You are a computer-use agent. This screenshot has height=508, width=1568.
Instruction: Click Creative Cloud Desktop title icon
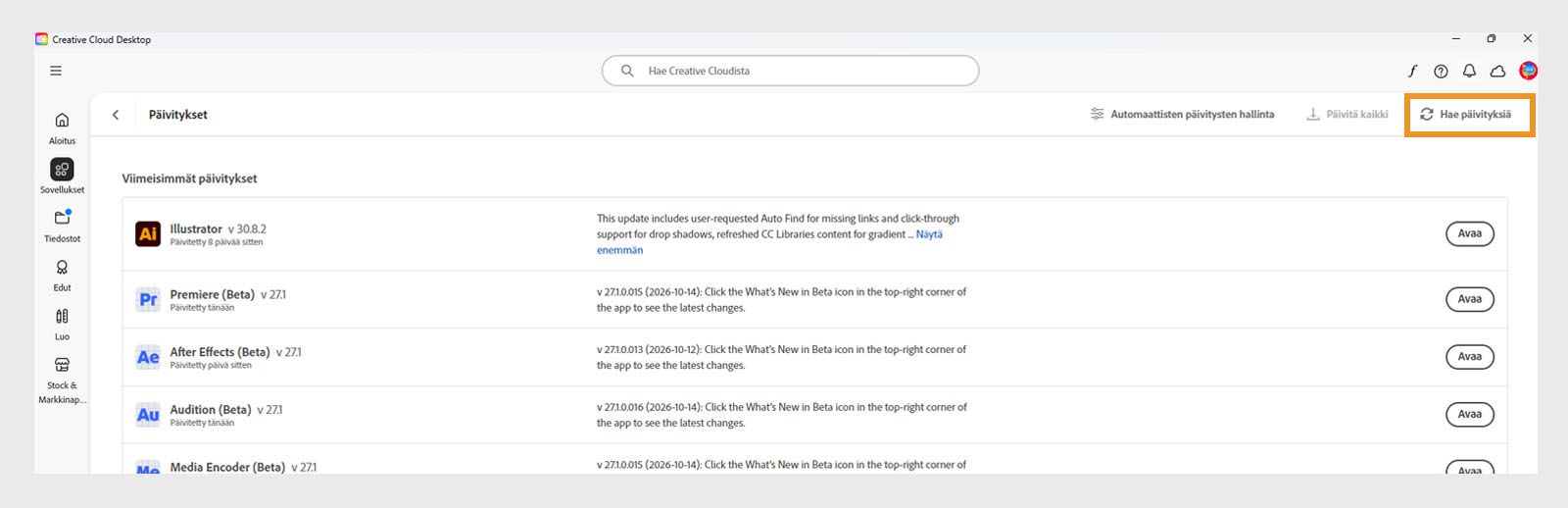click(41, 39)
